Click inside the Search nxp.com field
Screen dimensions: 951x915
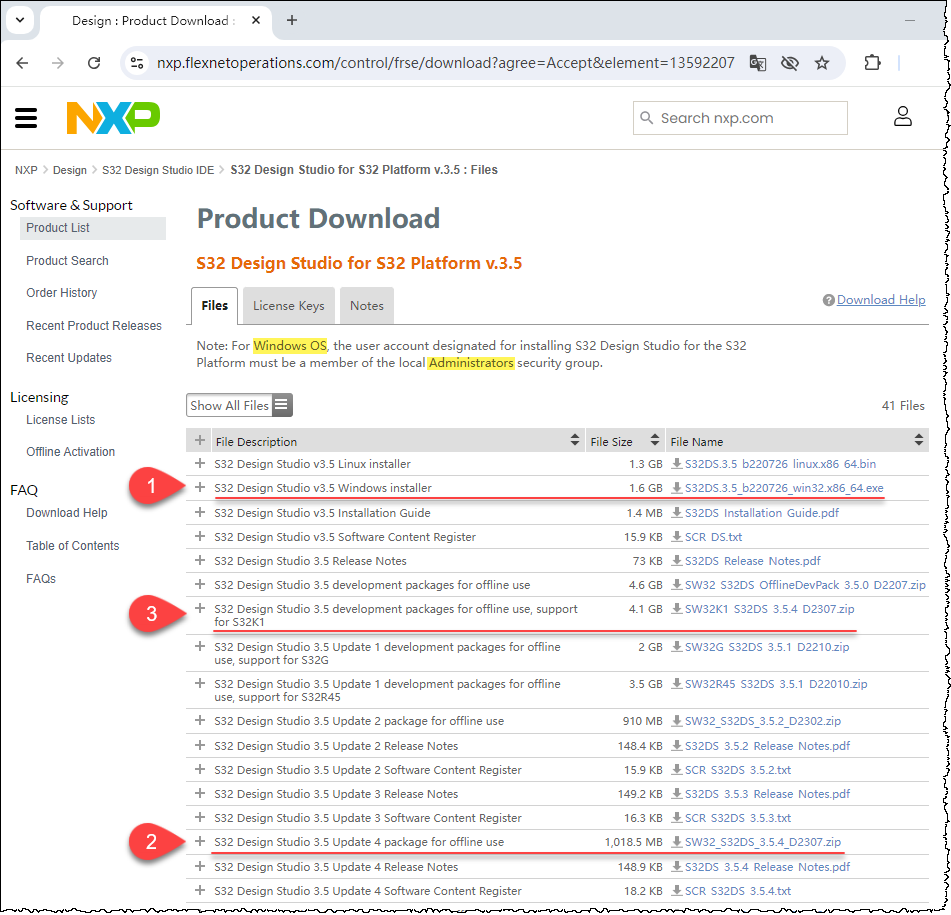tap(740, 117)
